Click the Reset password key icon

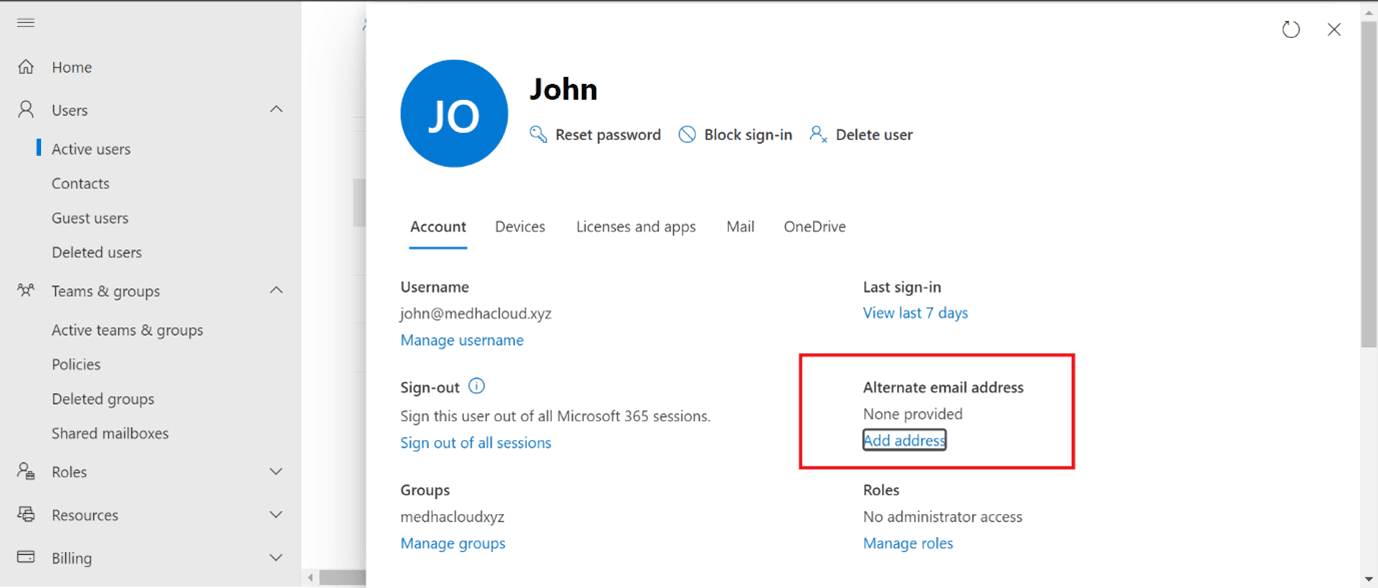pyautogui.click(x=538, y=133)
